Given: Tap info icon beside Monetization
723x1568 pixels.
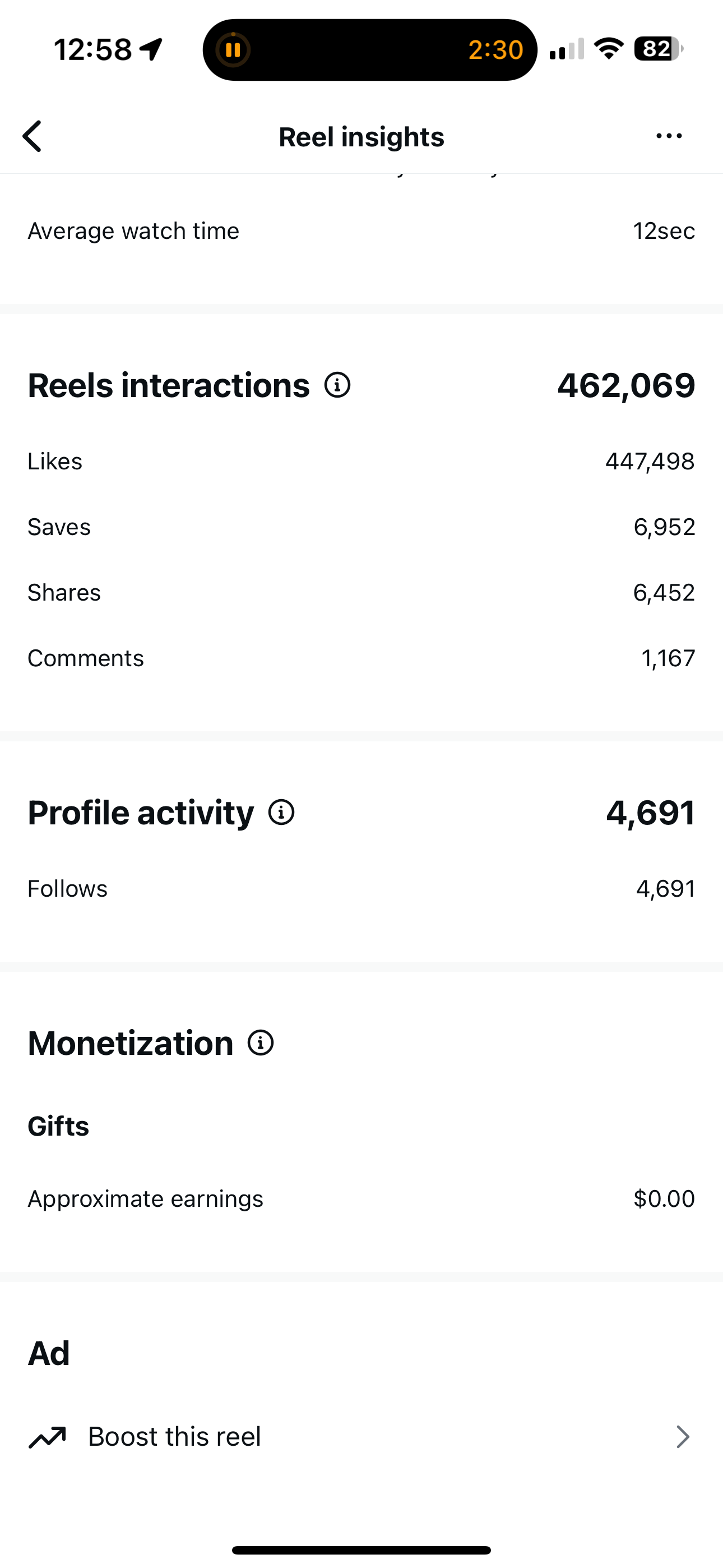Looking at the screenshot, I should click(x=261, y=1043).
